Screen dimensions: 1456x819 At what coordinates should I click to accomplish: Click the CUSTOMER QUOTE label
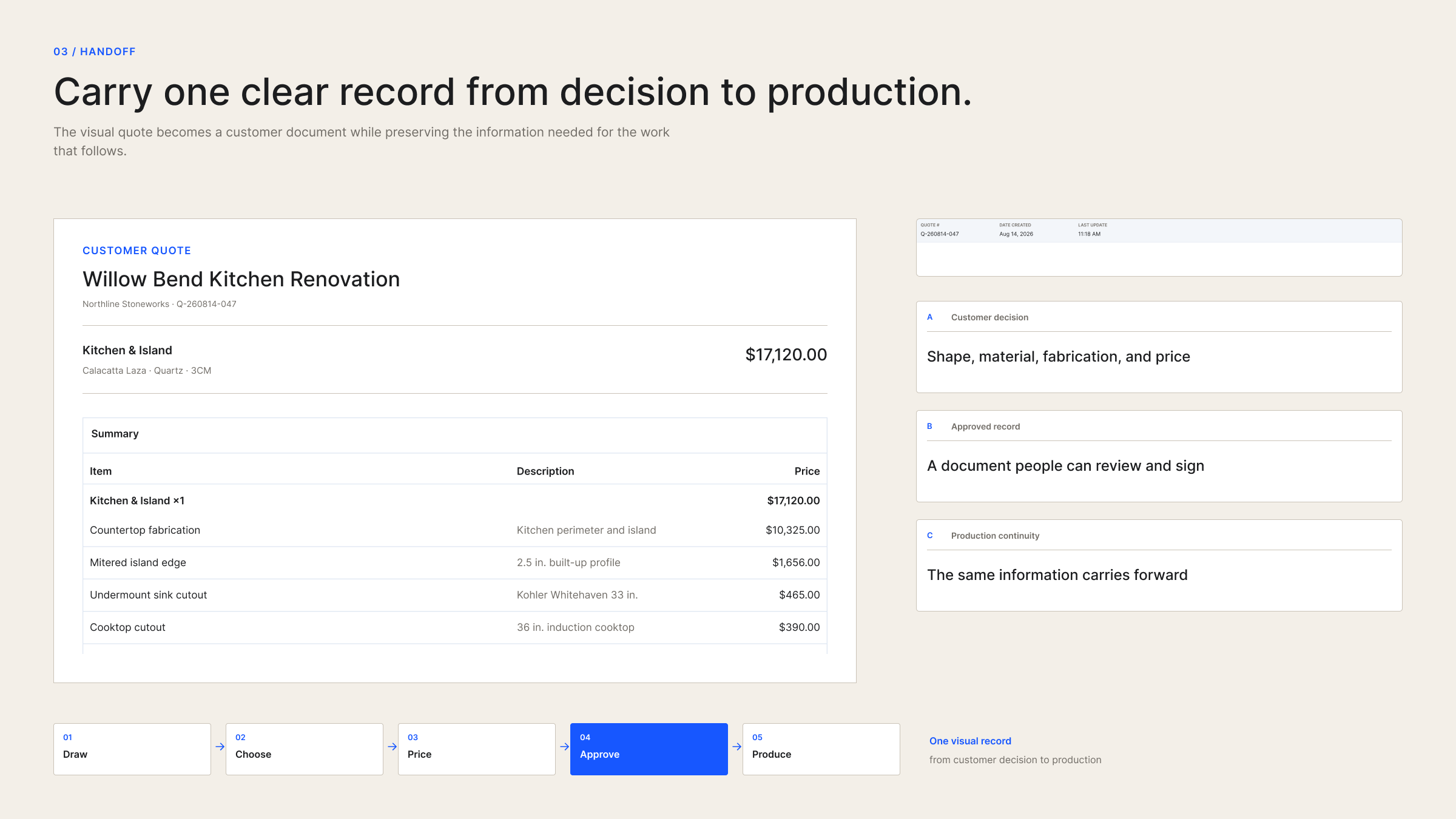click(136, 251)
